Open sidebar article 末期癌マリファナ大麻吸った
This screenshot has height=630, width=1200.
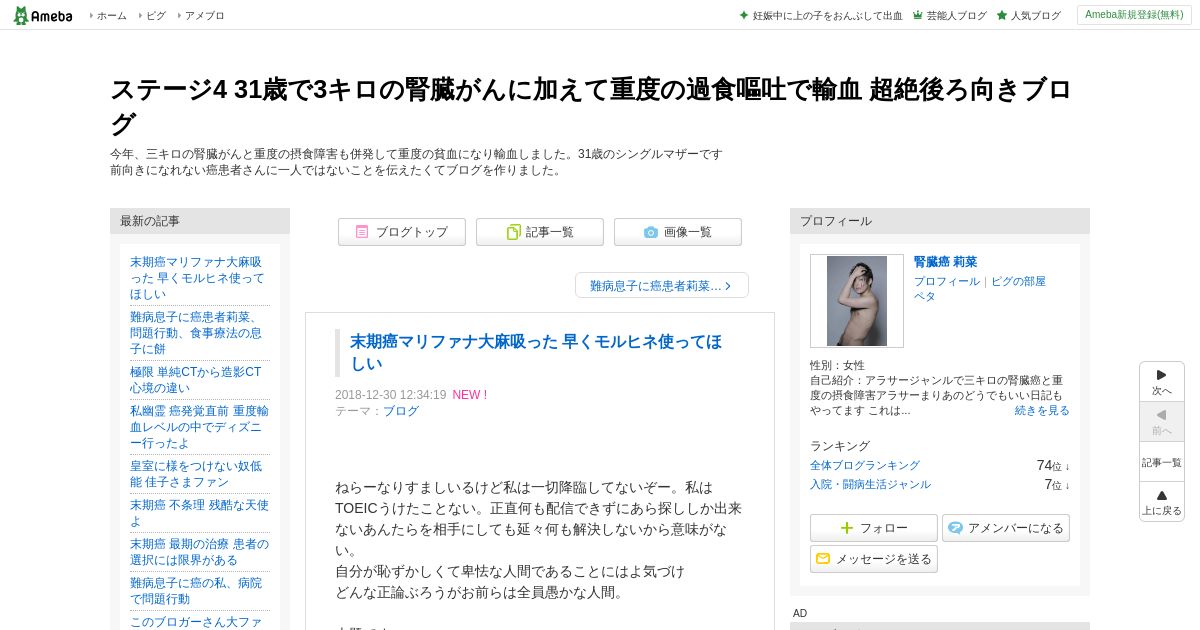pos(198,278)
